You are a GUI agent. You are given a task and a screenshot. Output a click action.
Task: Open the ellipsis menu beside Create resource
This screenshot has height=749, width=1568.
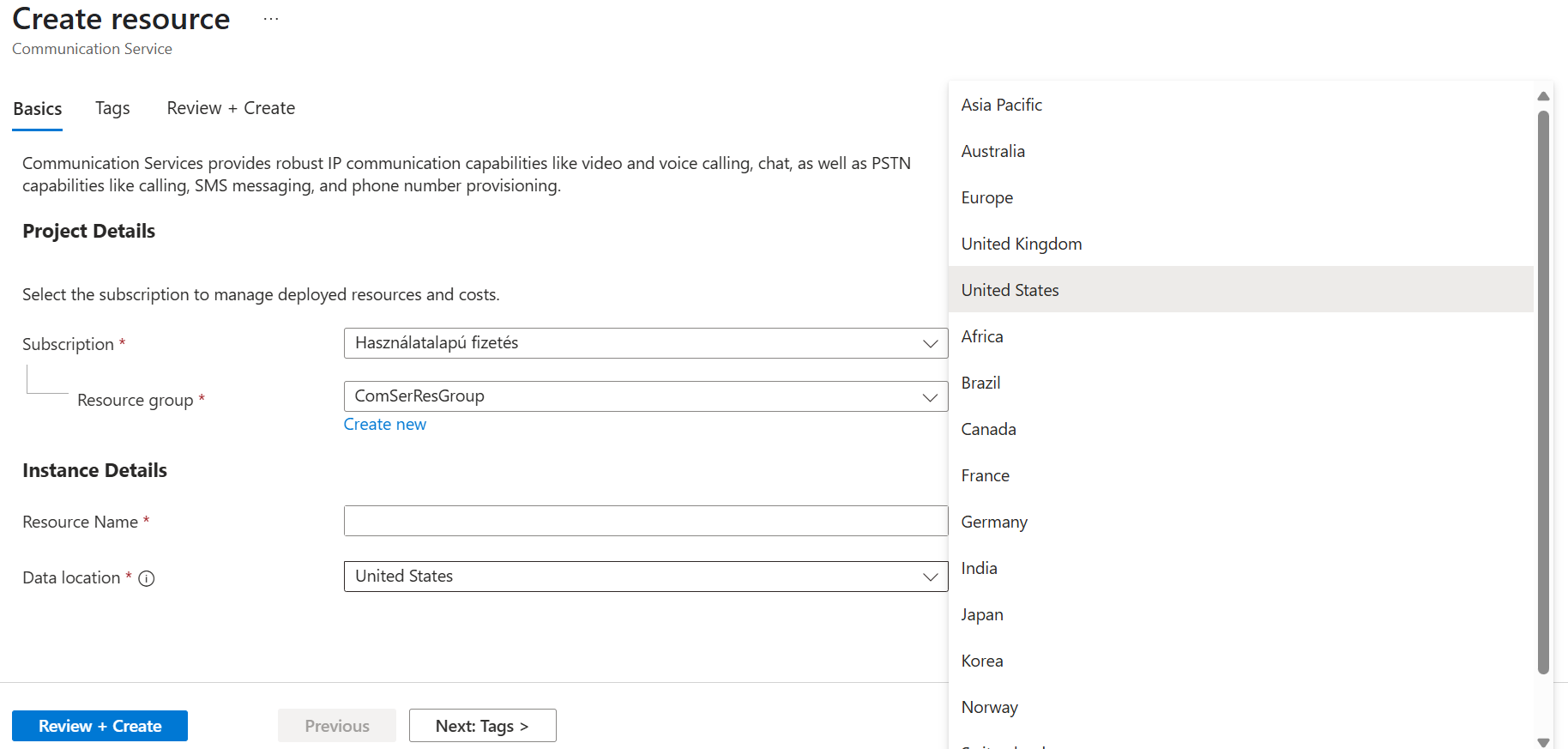[x=271, y=19]
